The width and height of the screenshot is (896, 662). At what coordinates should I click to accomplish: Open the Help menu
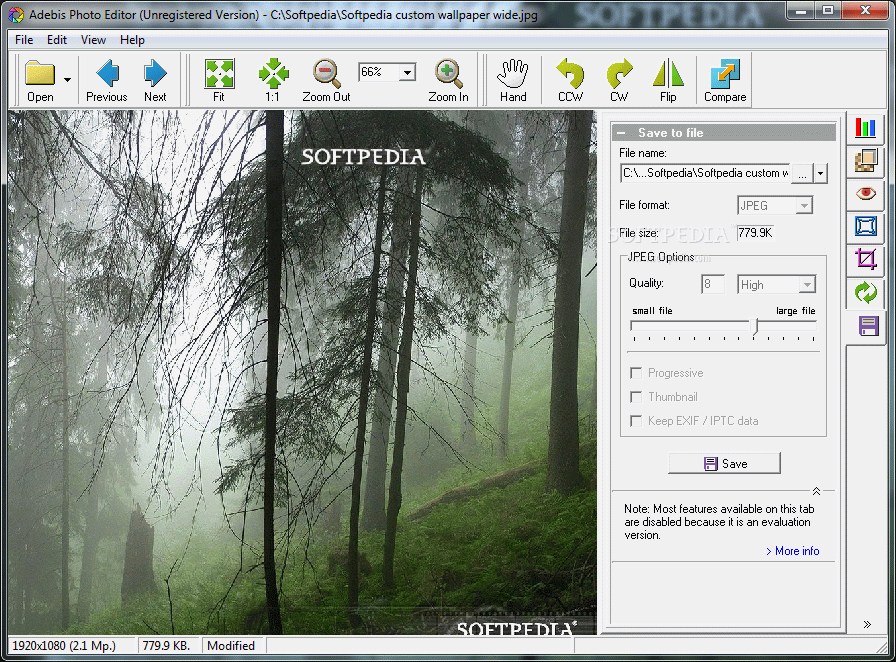tap(132, 40)
